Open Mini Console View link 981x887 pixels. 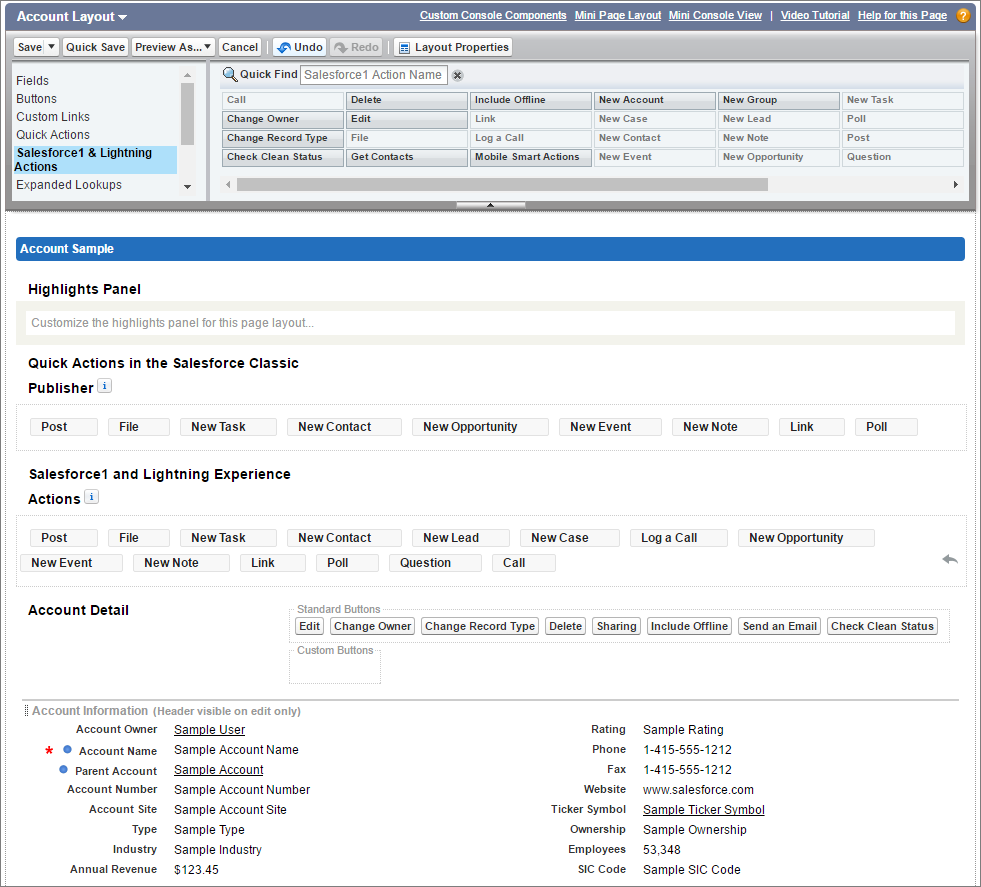pos(715,16)
